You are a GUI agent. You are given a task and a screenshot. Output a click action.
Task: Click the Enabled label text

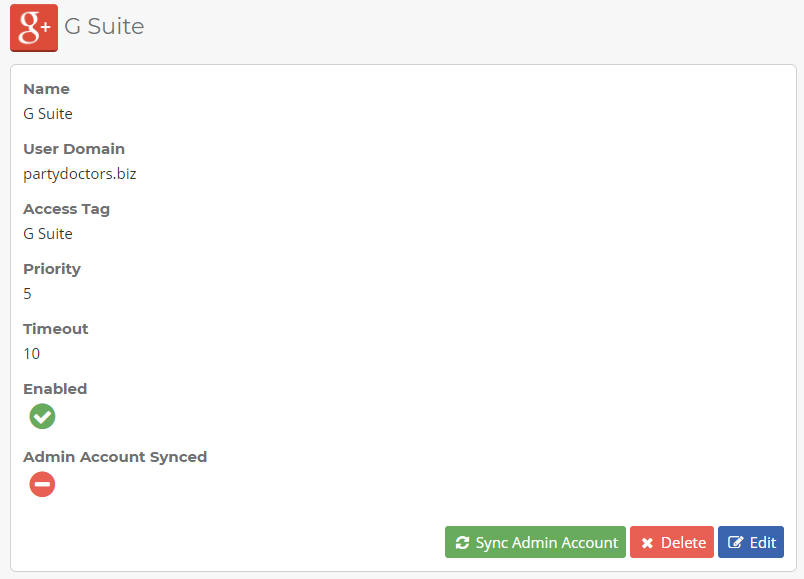coord(55,389)
